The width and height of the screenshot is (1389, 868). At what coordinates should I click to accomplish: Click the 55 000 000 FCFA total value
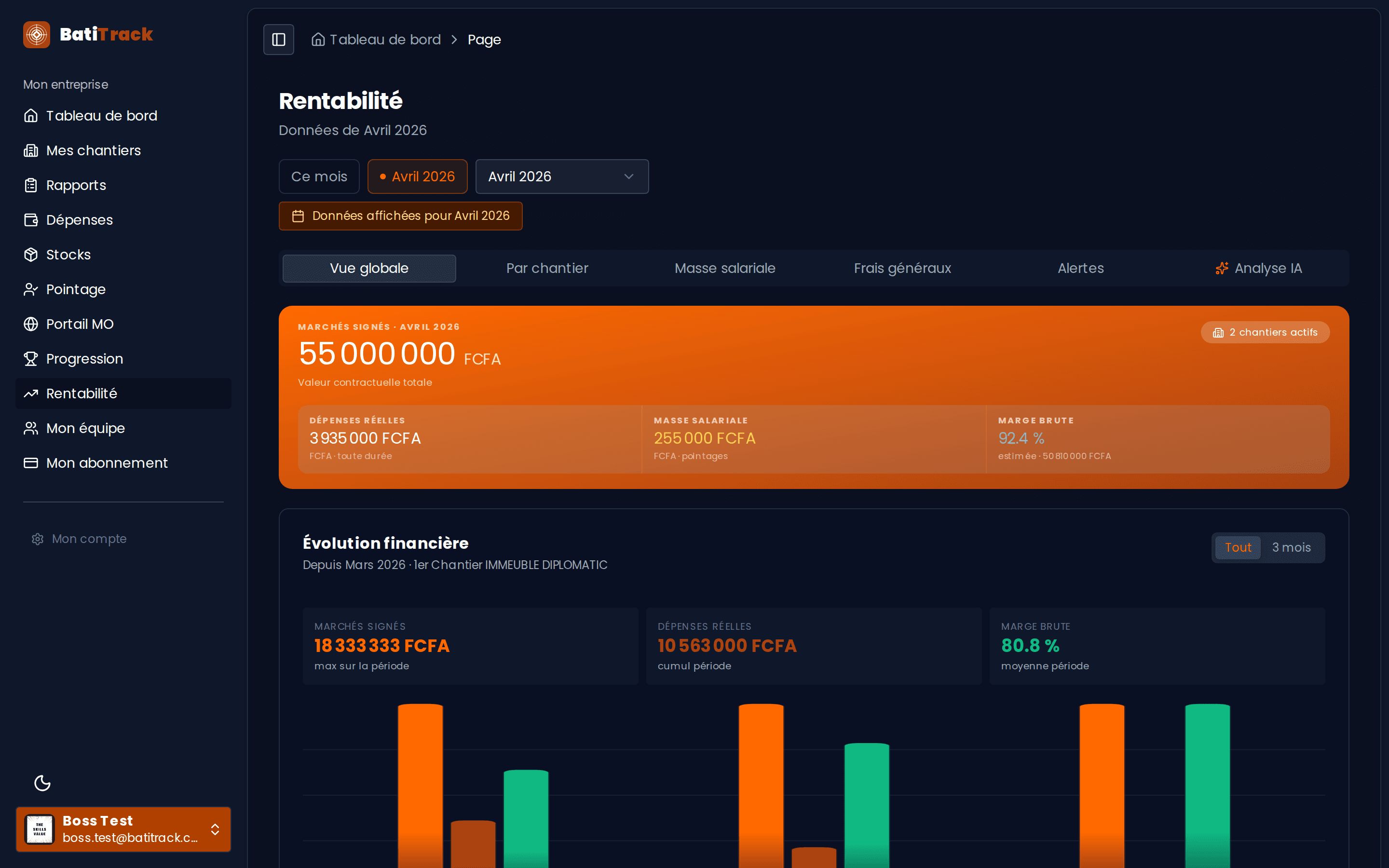[x=399, y=353]
